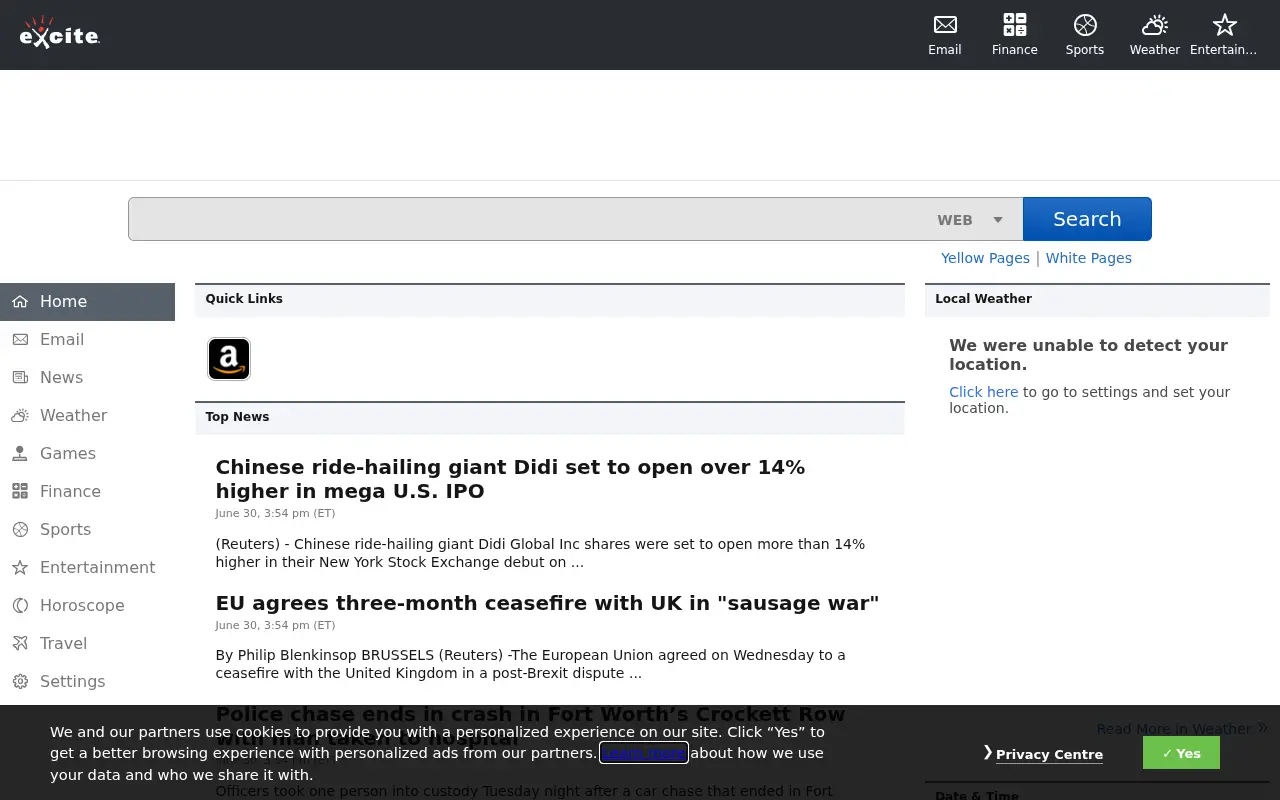Click the airplane icon beside sidebar Travel
This screenshot has width=1280, height=800.
(x=20, y=644)
